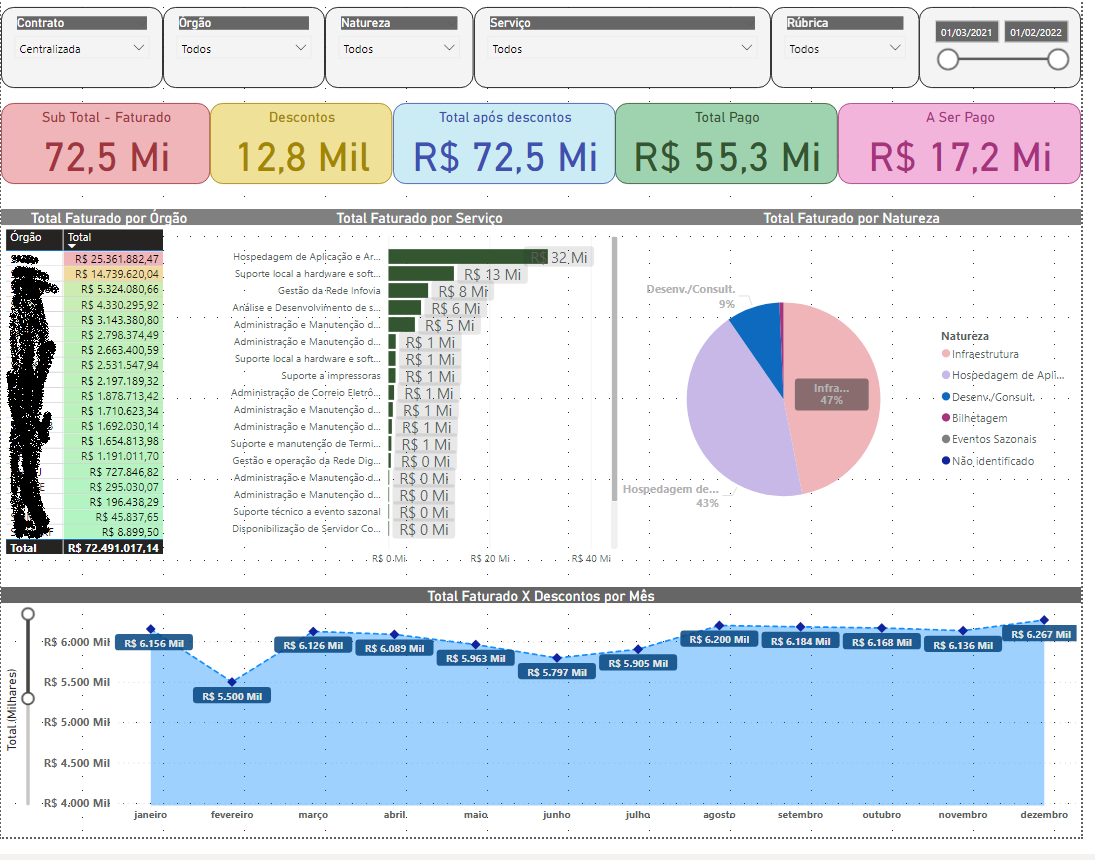Click the table grand total R$ 72.491.017,14
The width and height of the screenshot is (1109, 861).
(x=113, y=548)
